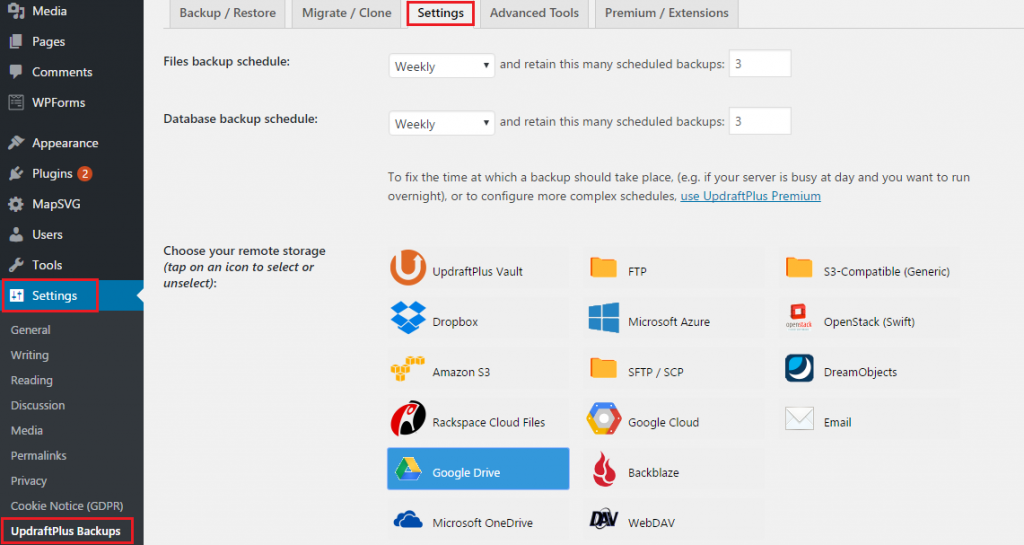
Task: Open Cookie Notice (GDPR) submenu item
Action: 67,506
